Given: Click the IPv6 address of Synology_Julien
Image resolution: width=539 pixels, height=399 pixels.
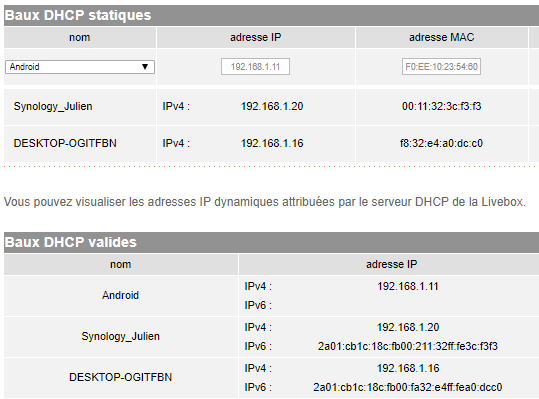Looking at the screenshot, I should 408,346.
